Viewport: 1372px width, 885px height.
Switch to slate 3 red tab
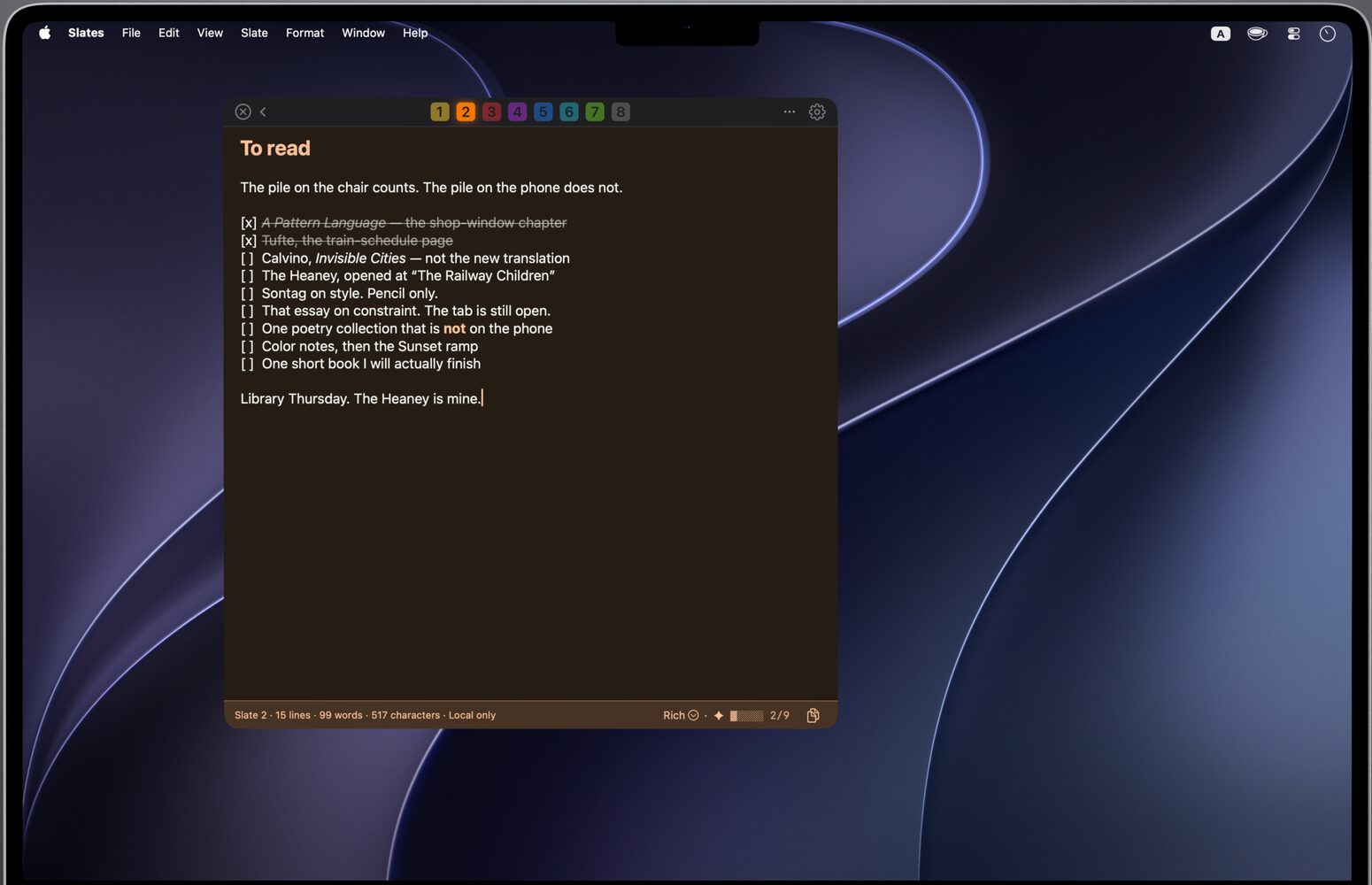(491, 112)
